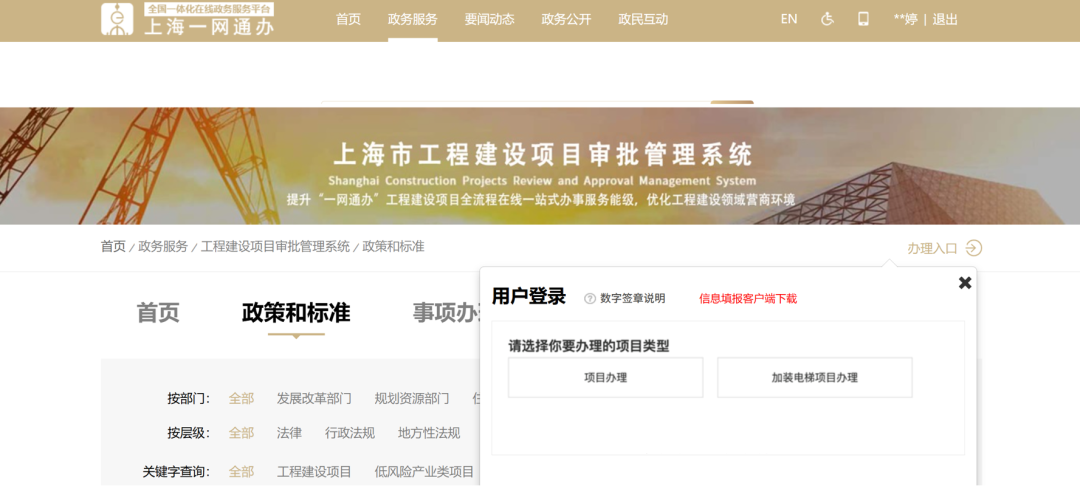Image resolution: width=1080 pixels, height=489 pixels.
Task: Click 工程建设项目审批管理系统 breadcrumb link
Action: point(275,246)
